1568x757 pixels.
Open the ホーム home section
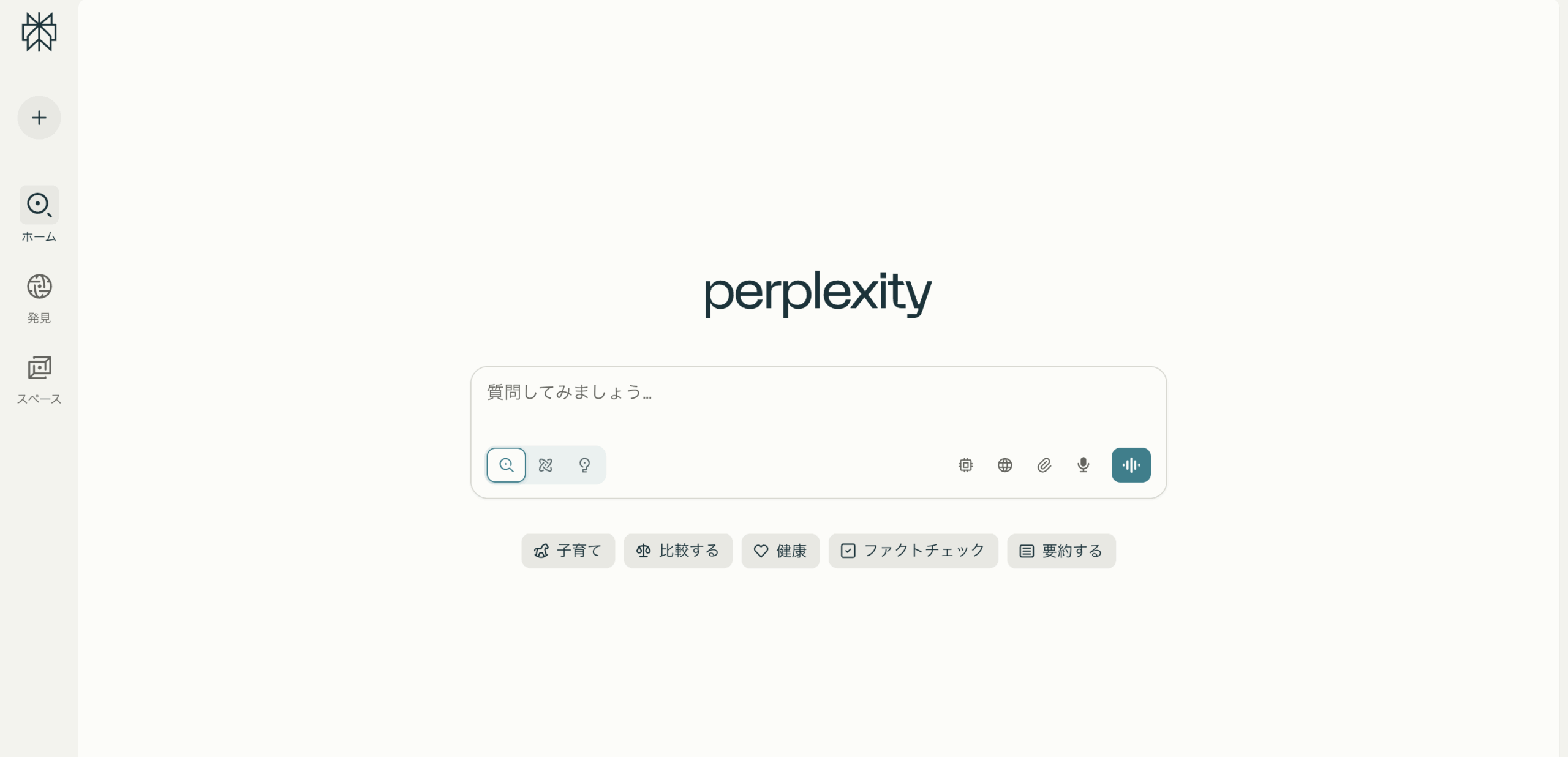click(x=39, y=214)
